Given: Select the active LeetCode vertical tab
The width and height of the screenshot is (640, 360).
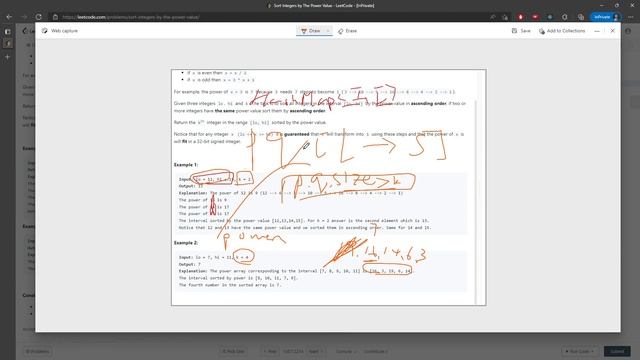Looking at the screenshot, I should pos(7,43).
